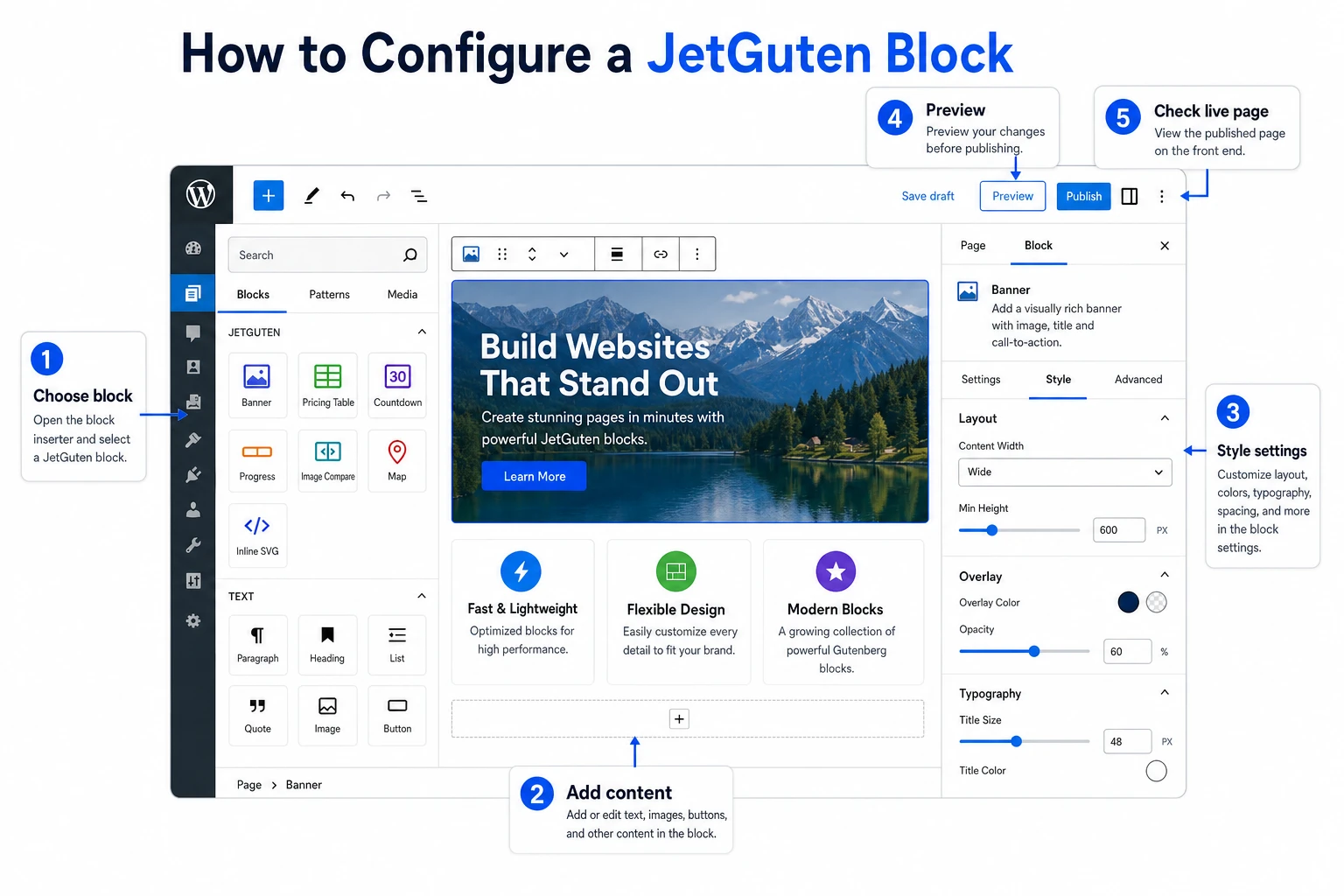Toggle the settings sidebar panel icon
This screenshot has height=896, width=1344.
[1130, 196]
